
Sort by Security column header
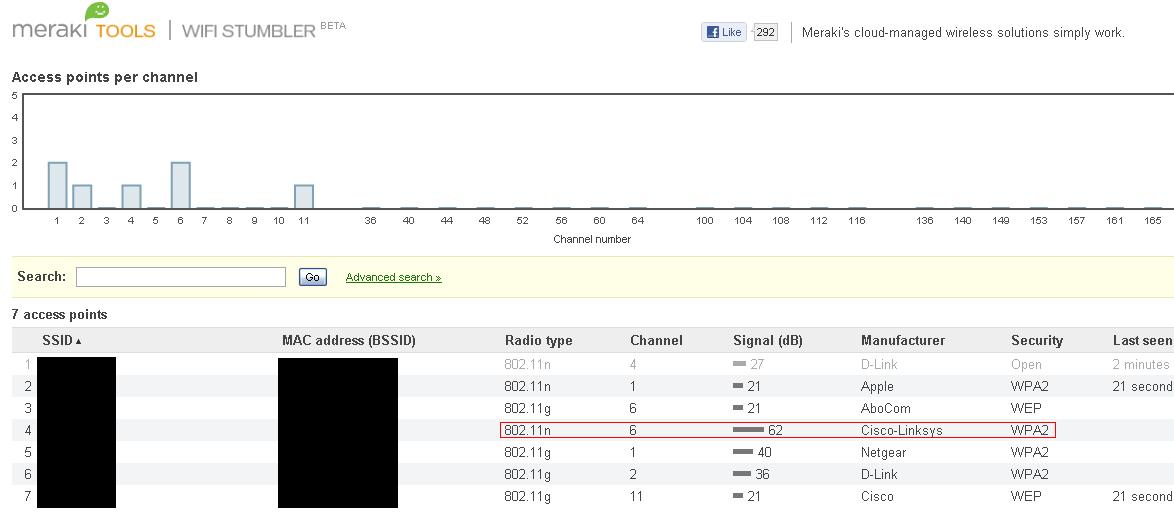[1036, 341]
